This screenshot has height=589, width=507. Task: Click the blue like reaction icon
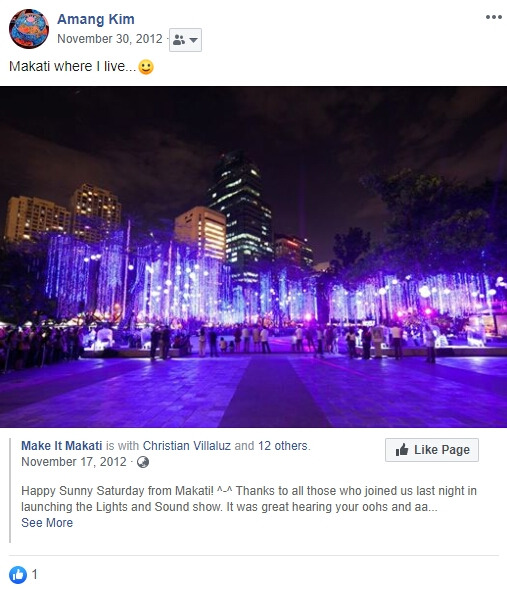[18, 574]
